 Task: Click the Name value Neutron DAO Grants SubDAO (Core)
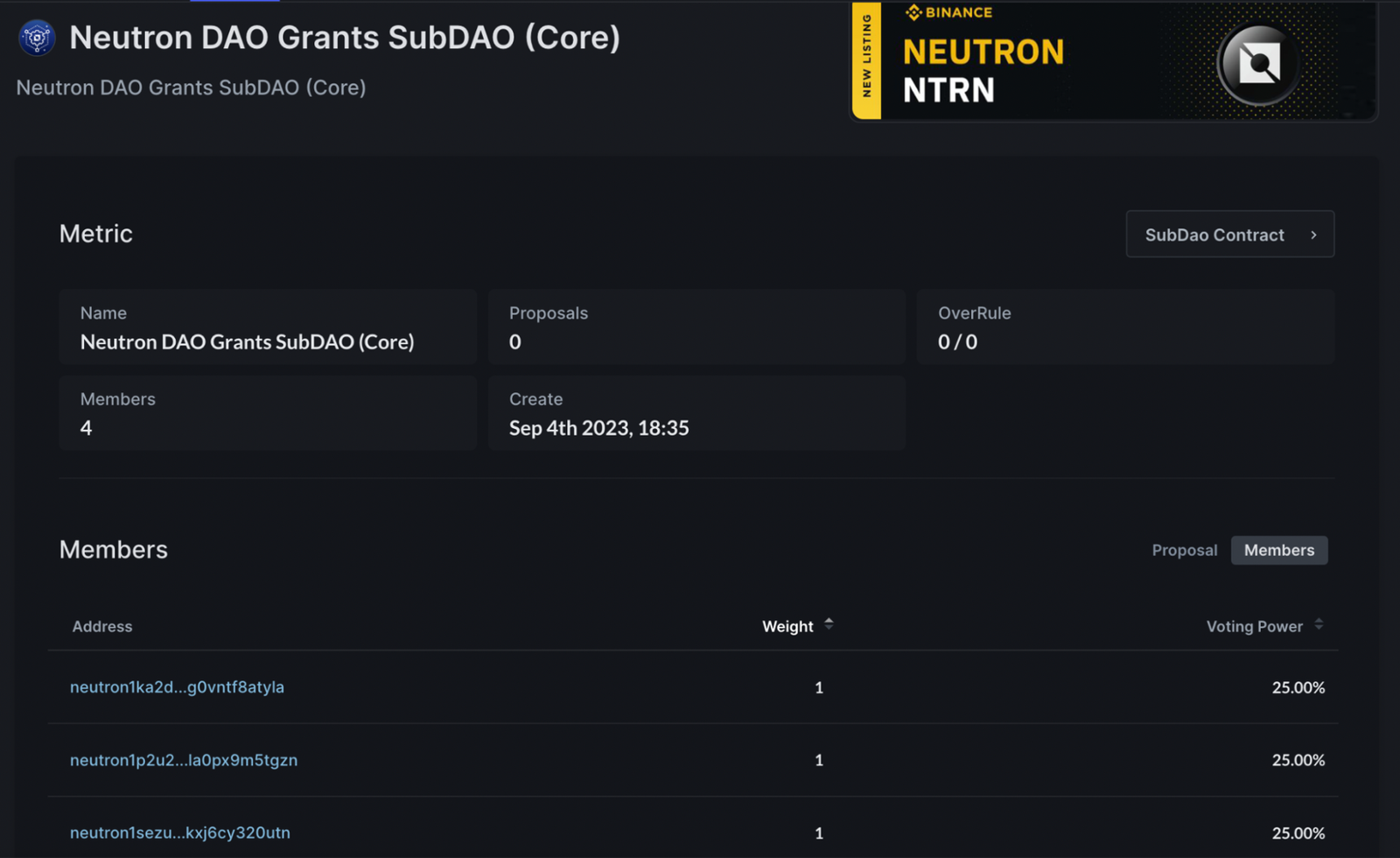248,342
